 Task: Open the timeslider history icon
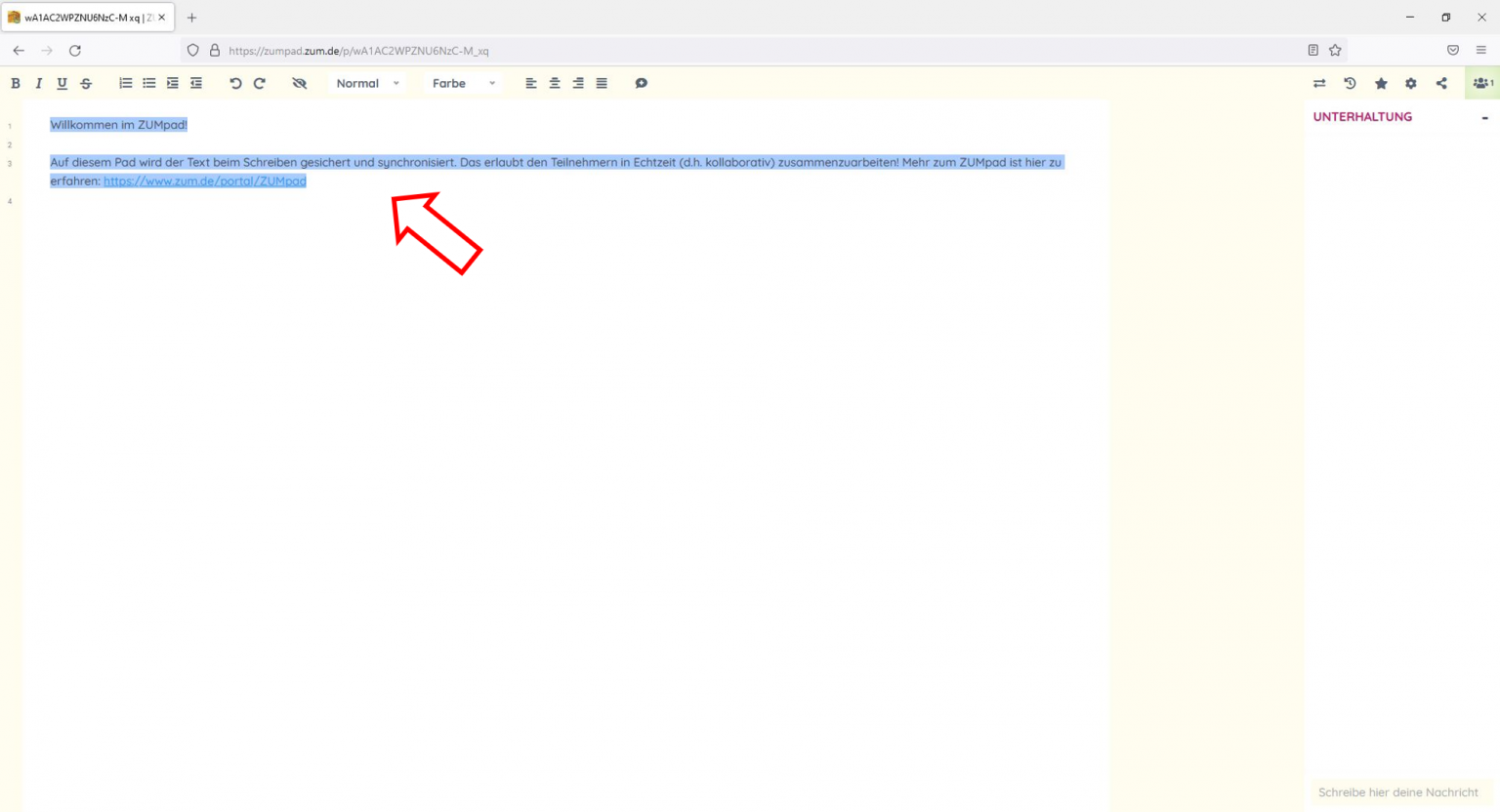1350,84
